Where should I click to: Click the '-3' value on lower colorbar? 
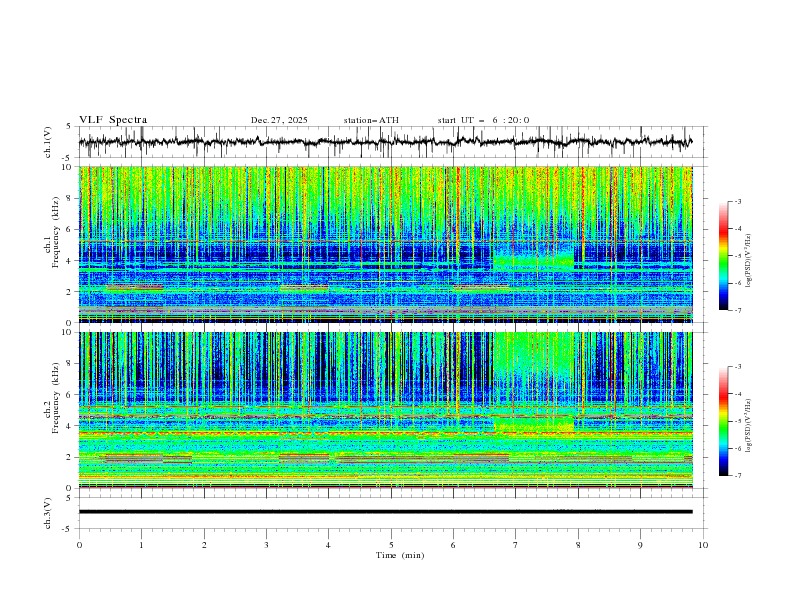point(737,367)
